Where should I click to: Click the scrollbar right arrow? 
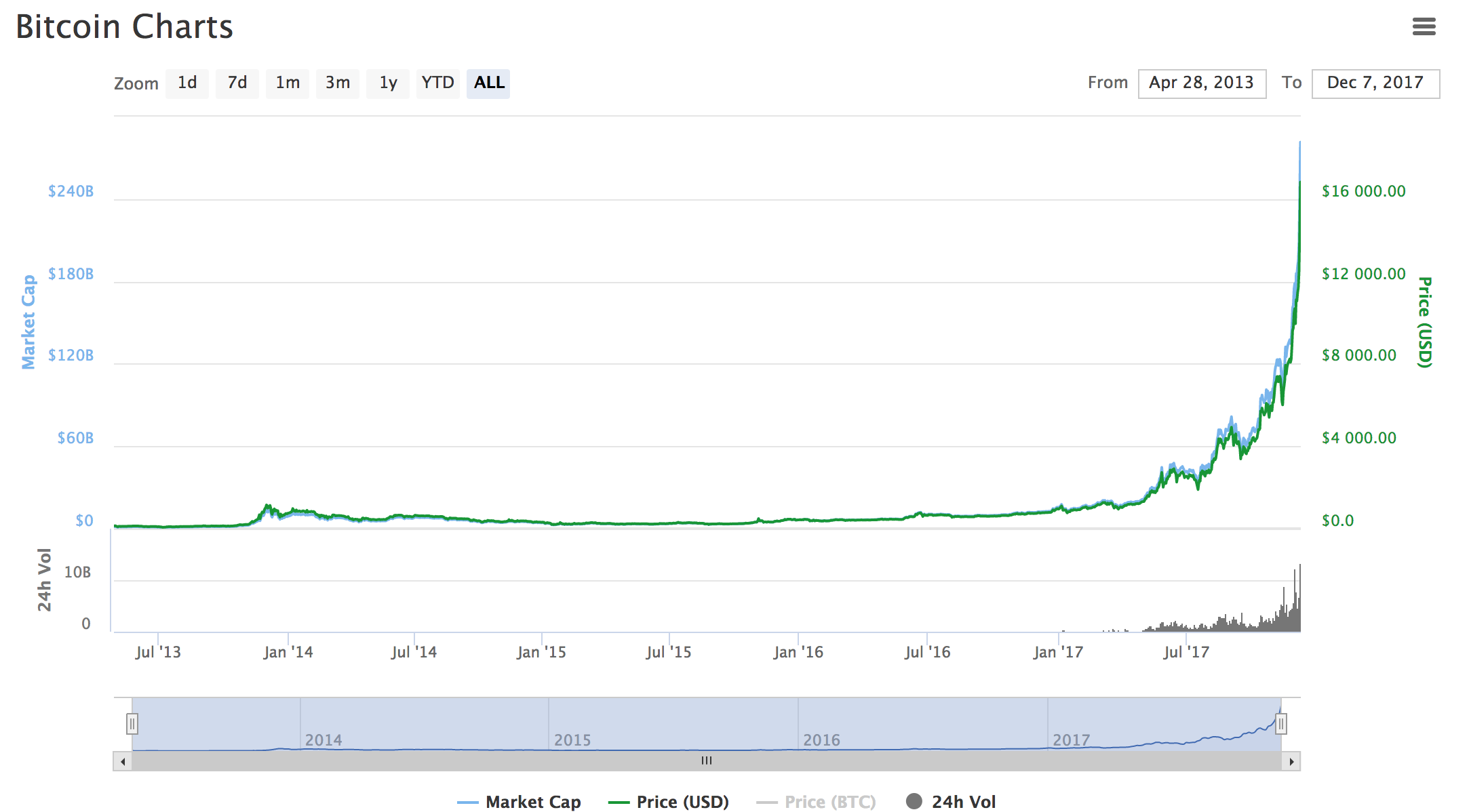1291,761
